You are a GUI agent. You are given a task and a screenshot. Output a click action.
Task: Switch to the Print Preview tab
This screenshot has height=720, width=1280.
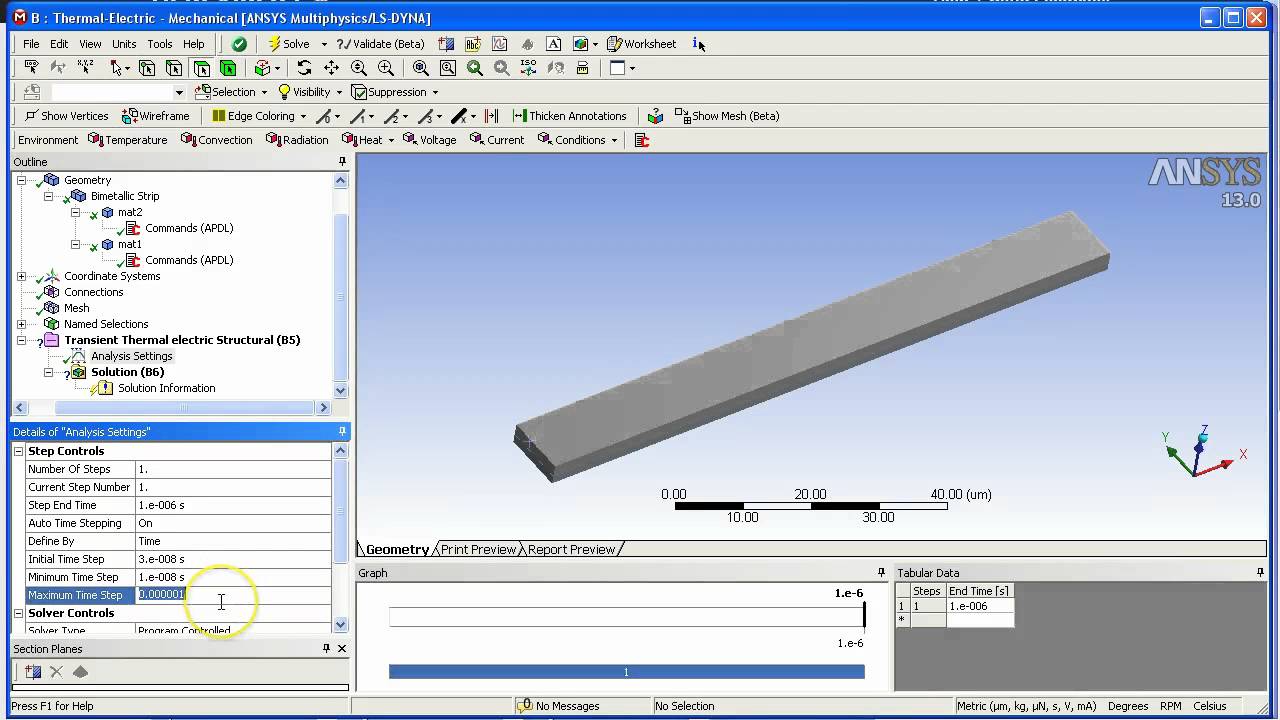click(478, 549)
